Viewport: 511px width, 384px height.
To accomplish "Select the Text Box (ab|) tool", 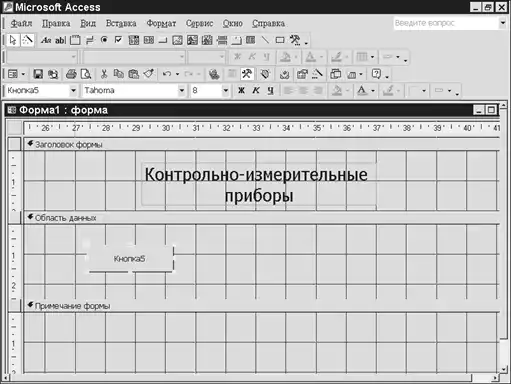I will [60, 40].
